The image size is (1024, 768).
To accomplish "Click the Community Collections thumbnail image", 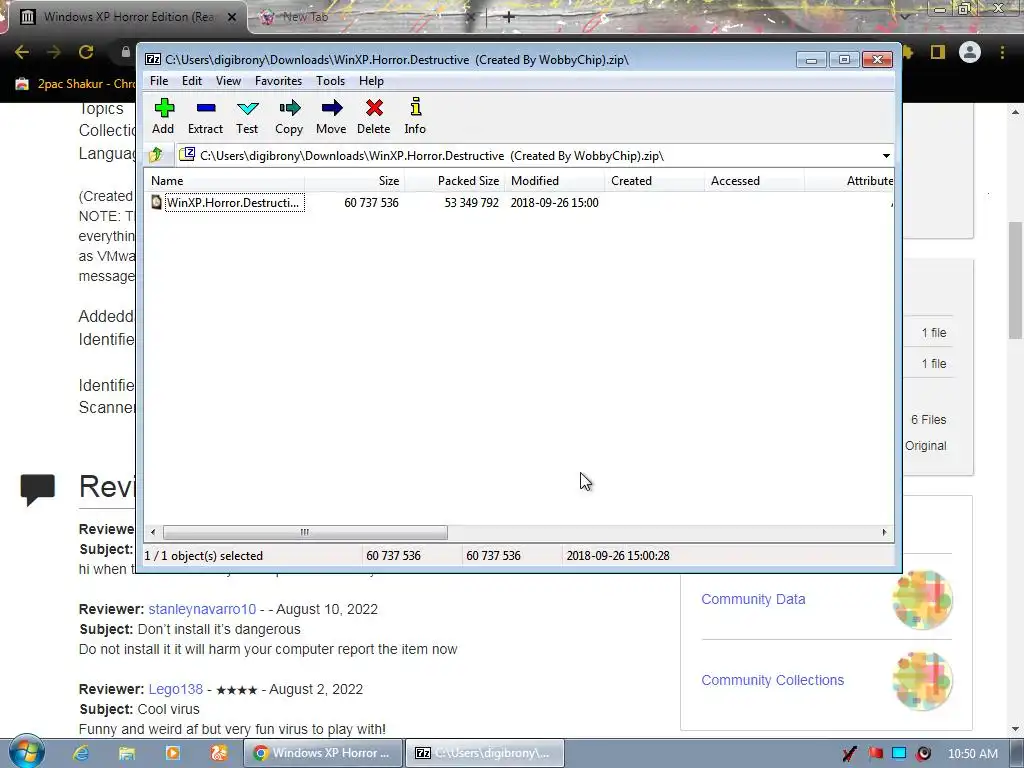I will pyautogui.click(x=922, y=680).
